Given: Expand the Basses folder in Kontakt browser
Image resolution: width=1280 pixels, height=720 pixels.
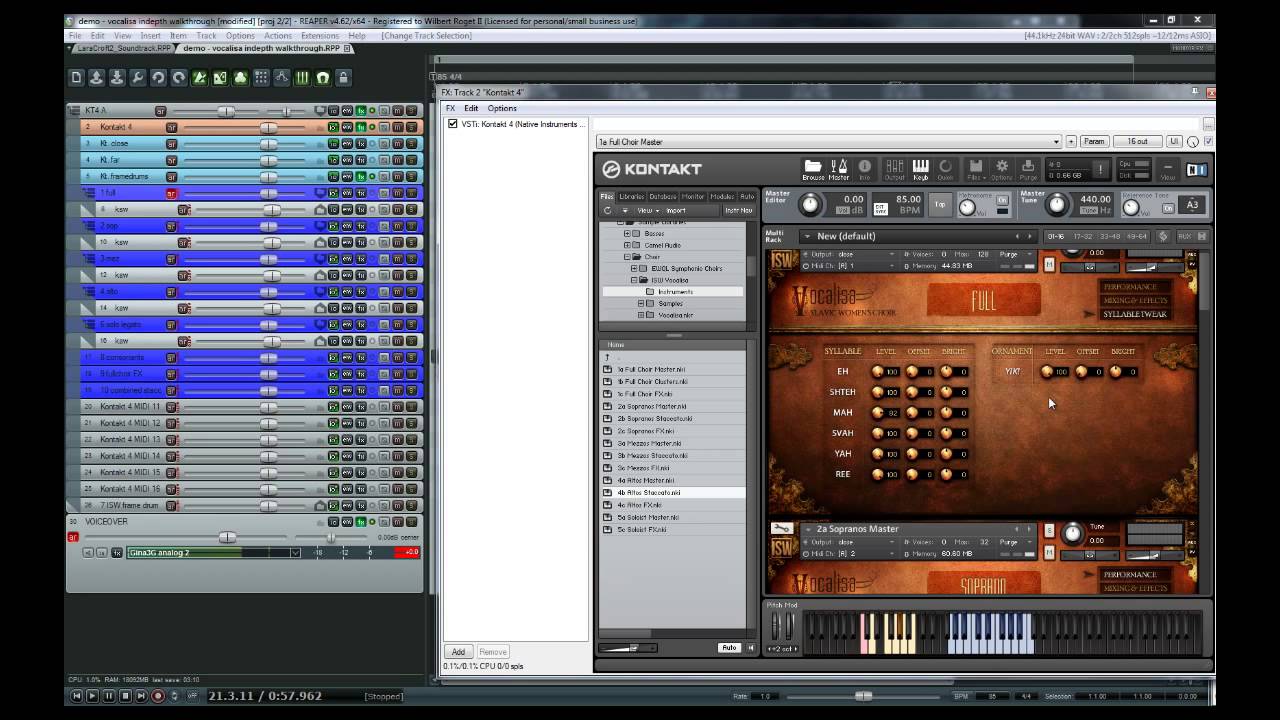Looking at the screenshot, I should (628, 233).
